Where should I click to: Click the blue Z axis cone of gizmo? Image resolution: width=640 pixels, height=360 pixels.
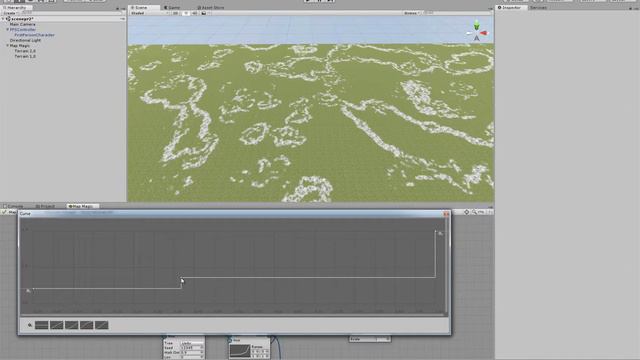click(476, 38)
